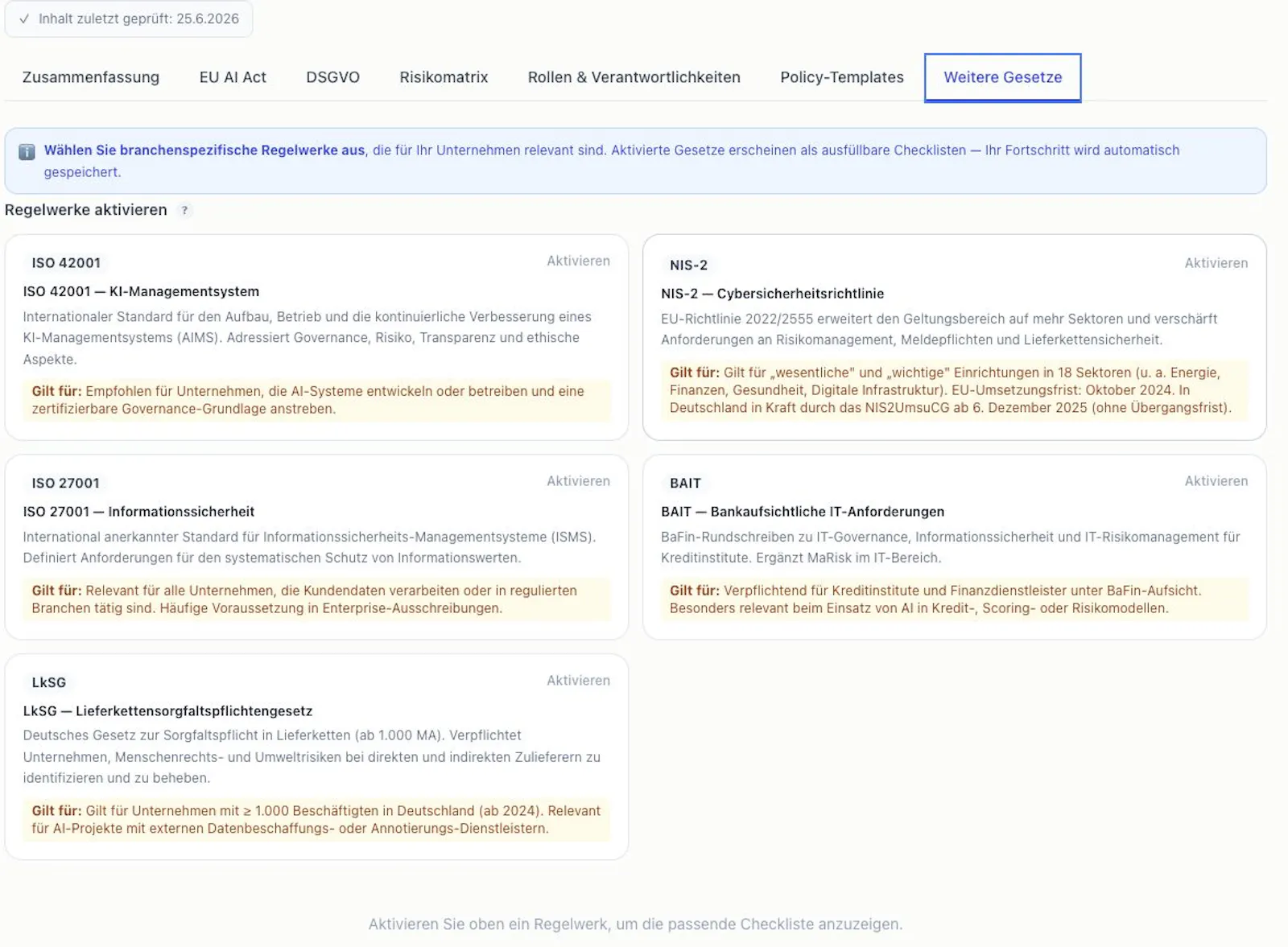
Task: Click the ISO 42001 — KI-Managementsystem title
Action: point(141,292)
